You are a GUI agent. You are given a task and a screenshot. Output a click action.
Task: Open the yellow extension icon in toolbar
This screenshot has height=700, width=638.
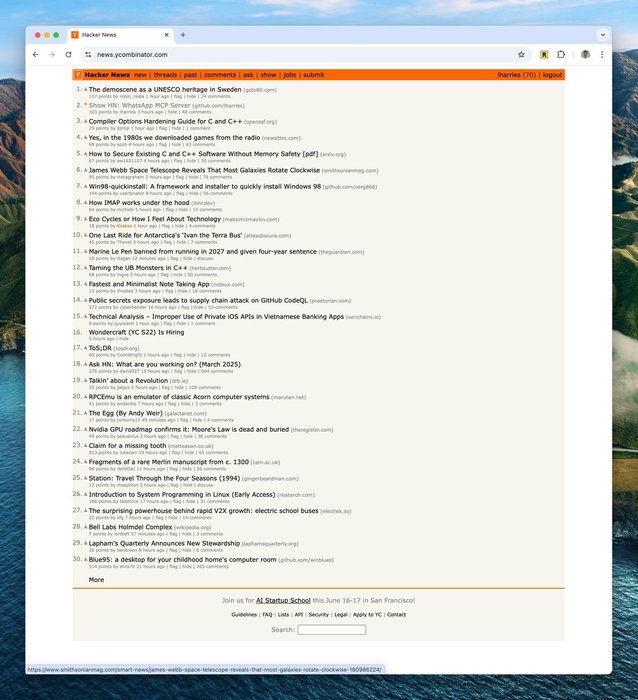click(x=544, y=54)
